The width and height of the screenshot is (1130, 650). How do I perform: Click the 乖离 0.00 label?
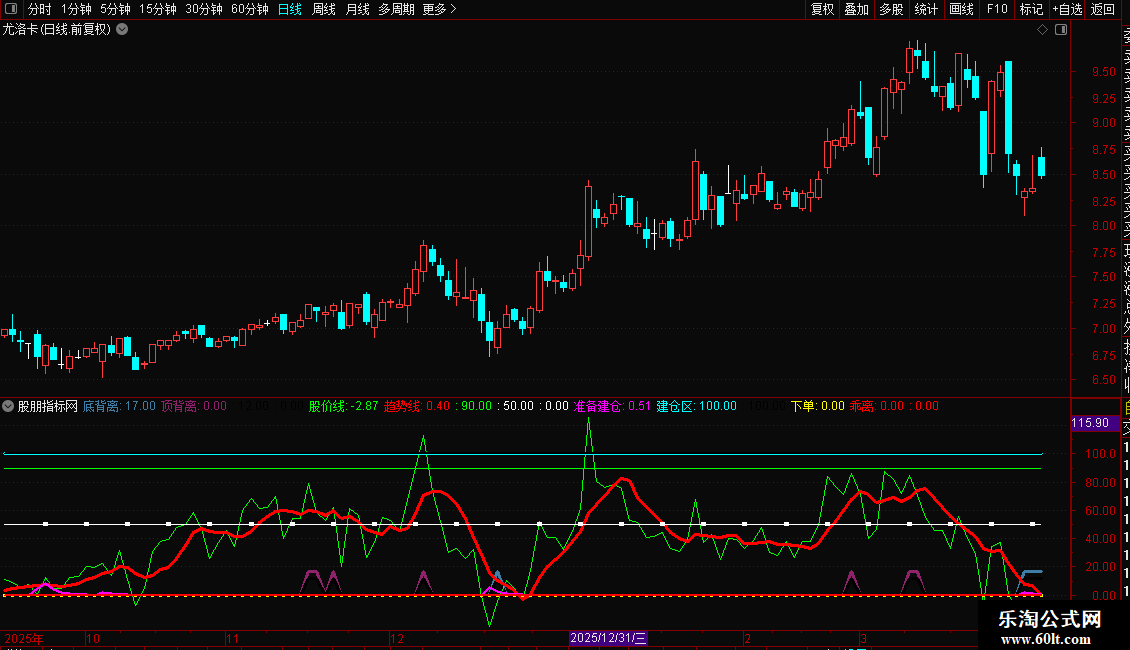[x=876, y=406]
